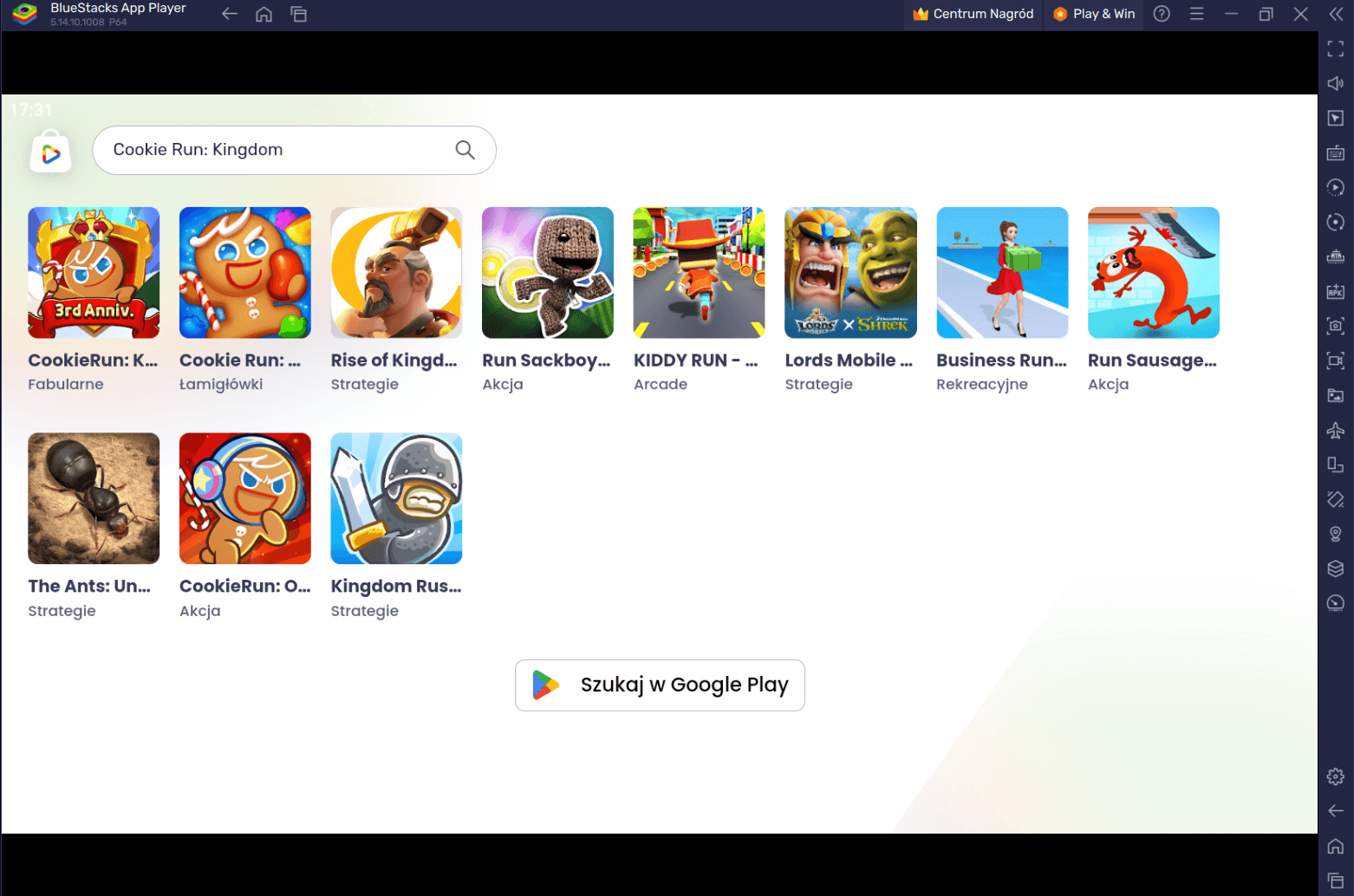Click the airplane mode icon
Screen dimensions: 1354x896
(1336, 430)
